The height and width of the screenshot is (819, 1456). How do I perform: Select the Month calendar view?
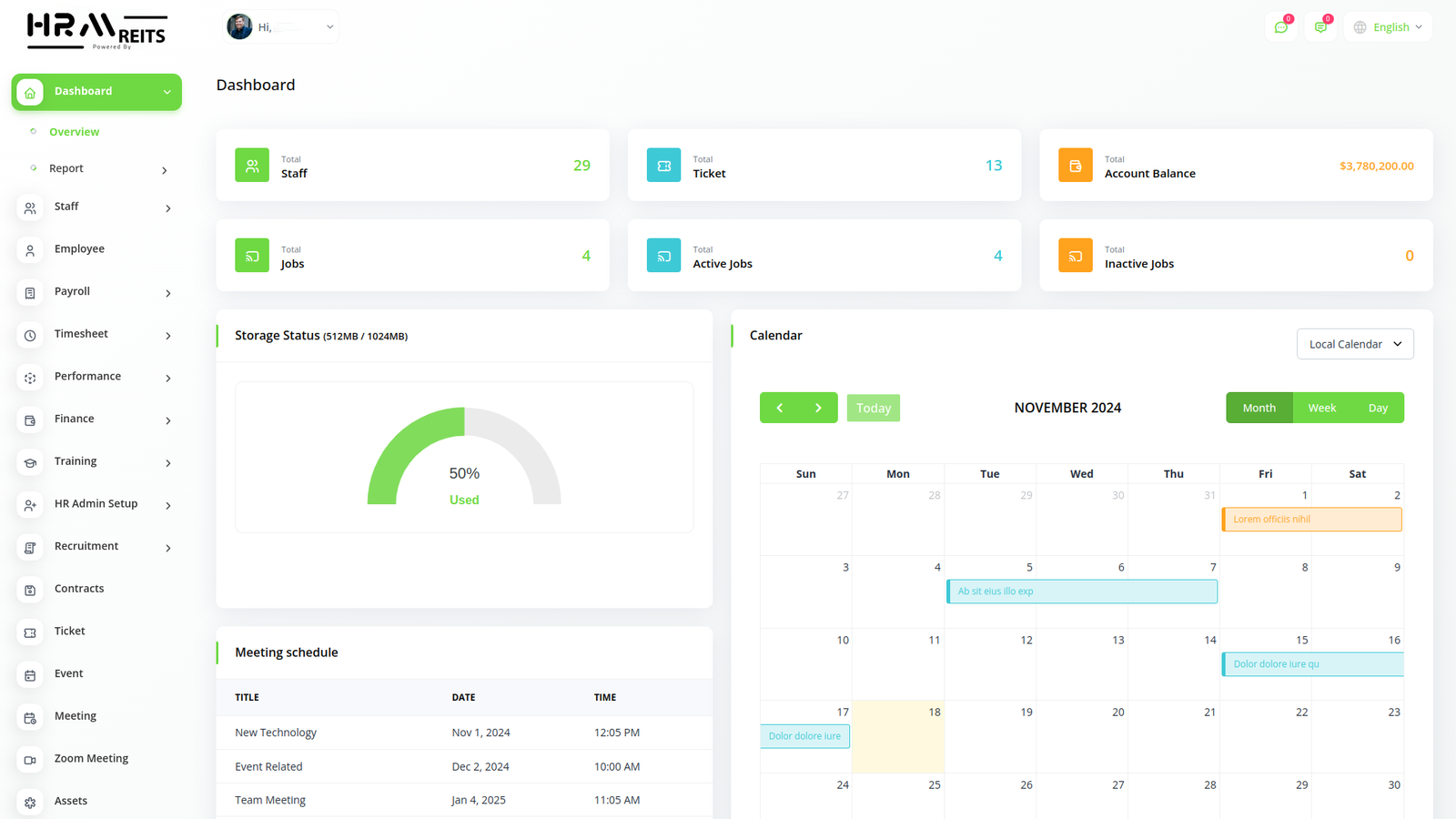(1259, 408)
